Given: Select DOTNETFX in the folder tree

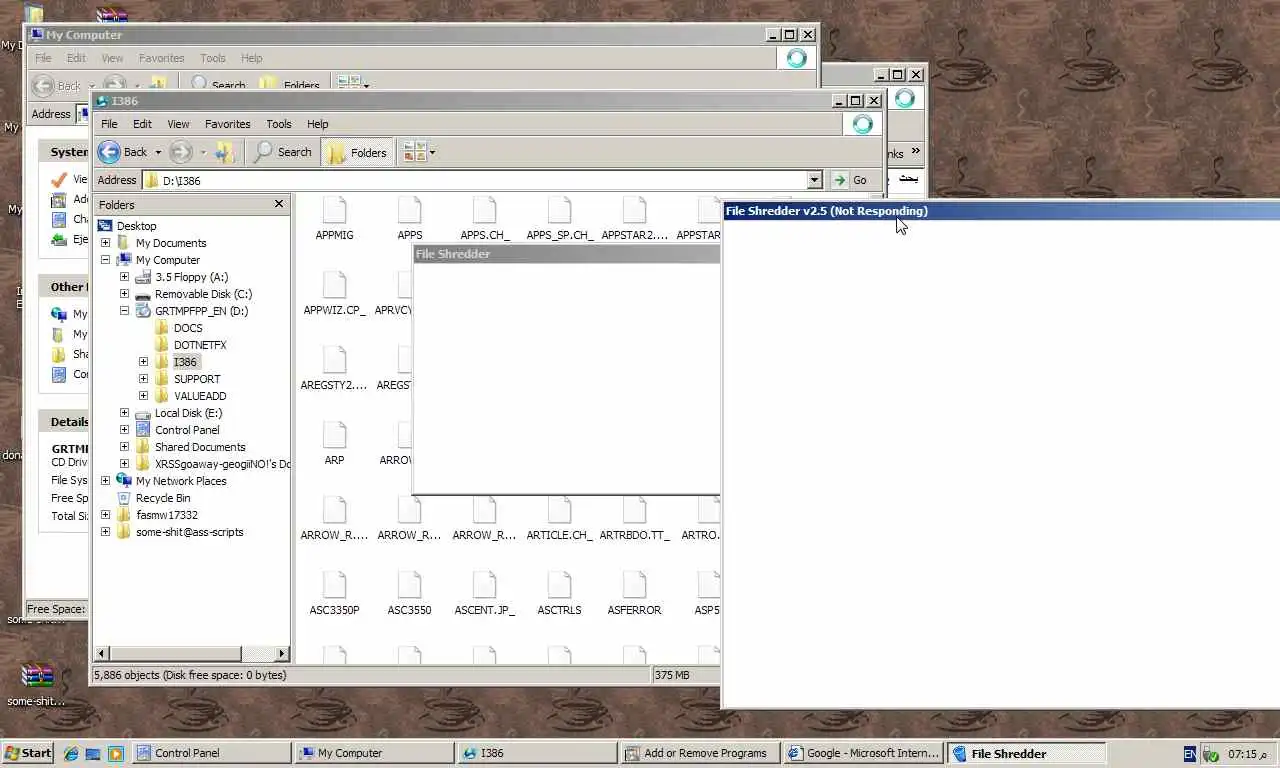Looking at the screenshot, I should pyautogui.click(x=200, y=345).
